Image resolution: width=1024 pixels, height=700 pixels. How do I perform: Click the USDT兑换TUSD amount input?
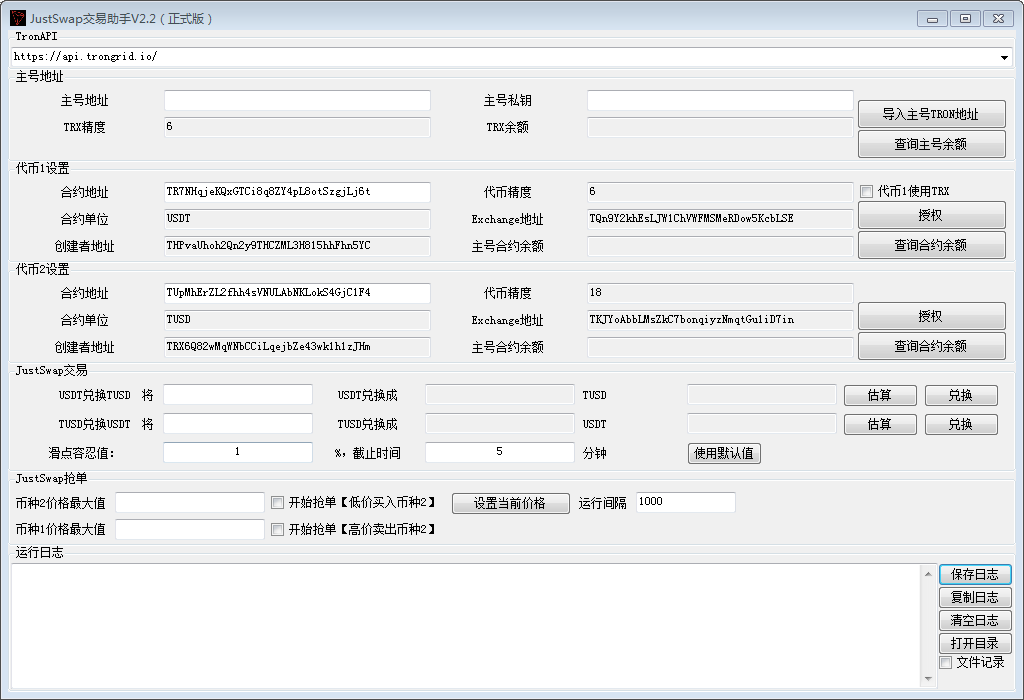(x=238, y=395)
